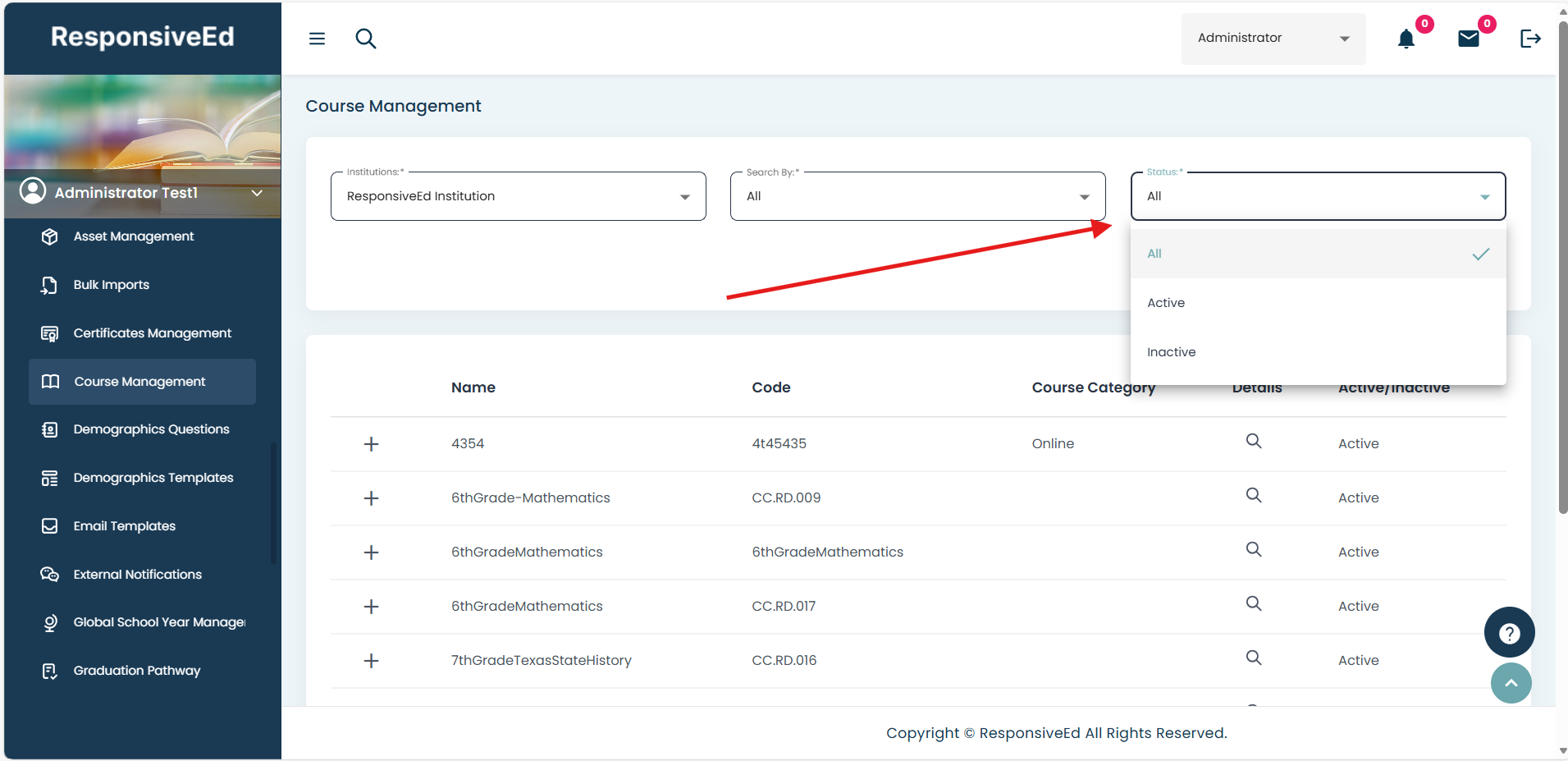
Task: Choose Inactive from the Status options
Action: point(1171,352)
